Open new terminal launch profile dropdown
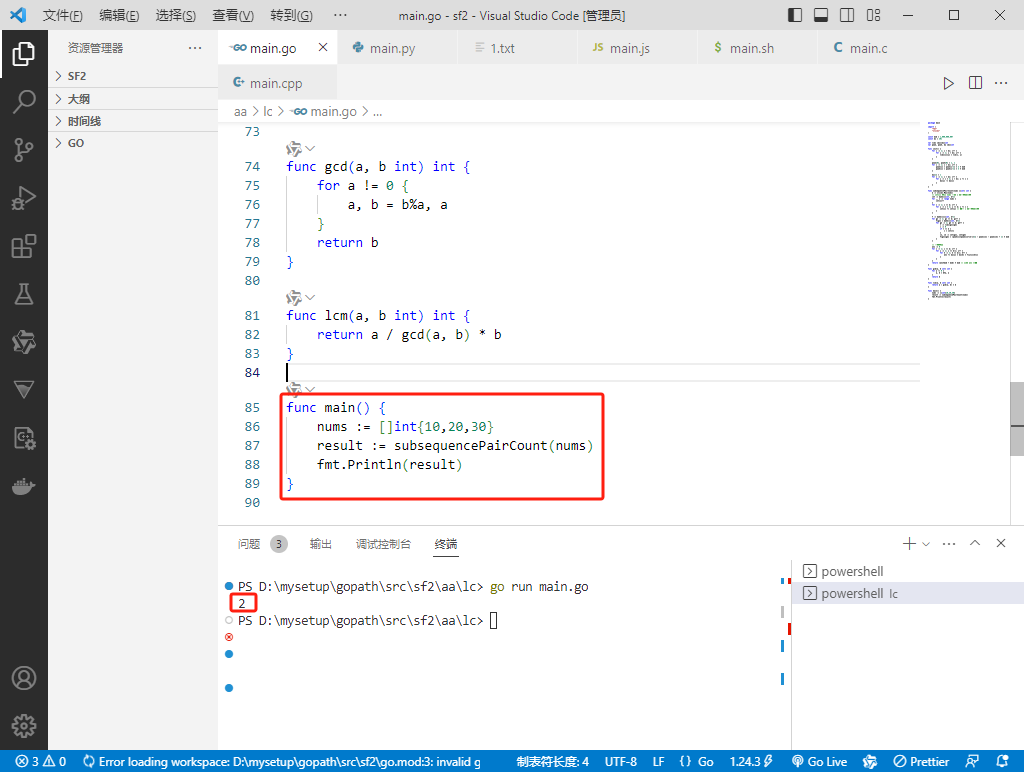The image size is (1024, 772). [x=926, y=543]
